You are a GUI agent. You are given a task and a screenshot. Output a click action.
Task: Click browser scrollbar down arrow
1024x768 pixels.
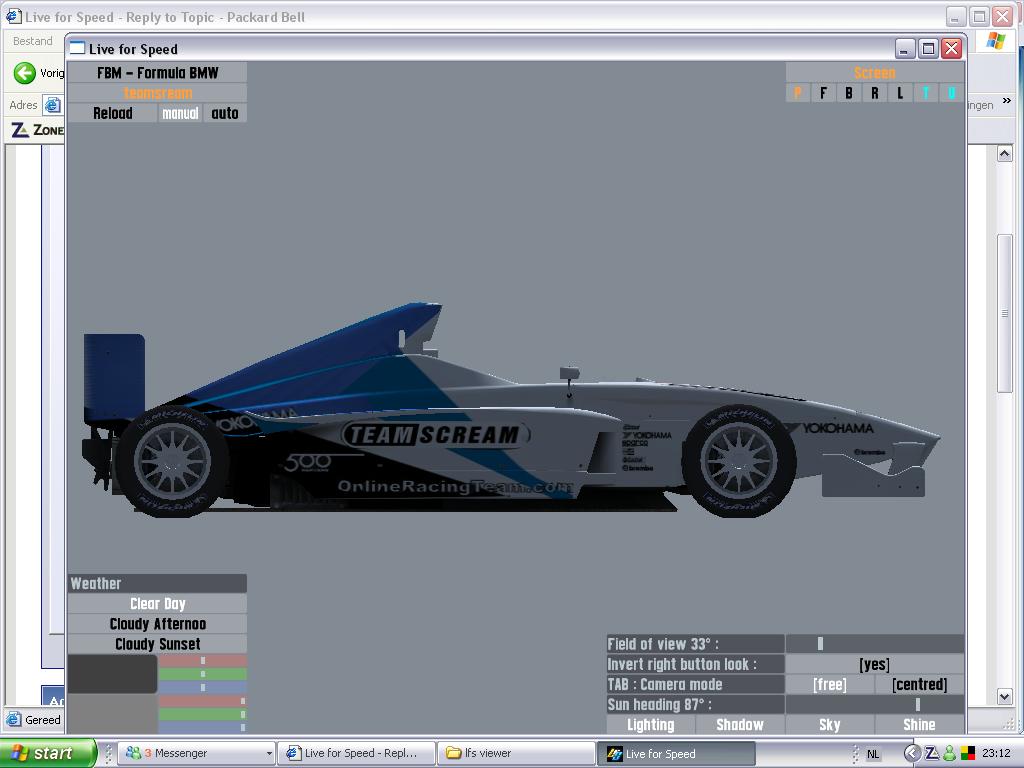1004,697
